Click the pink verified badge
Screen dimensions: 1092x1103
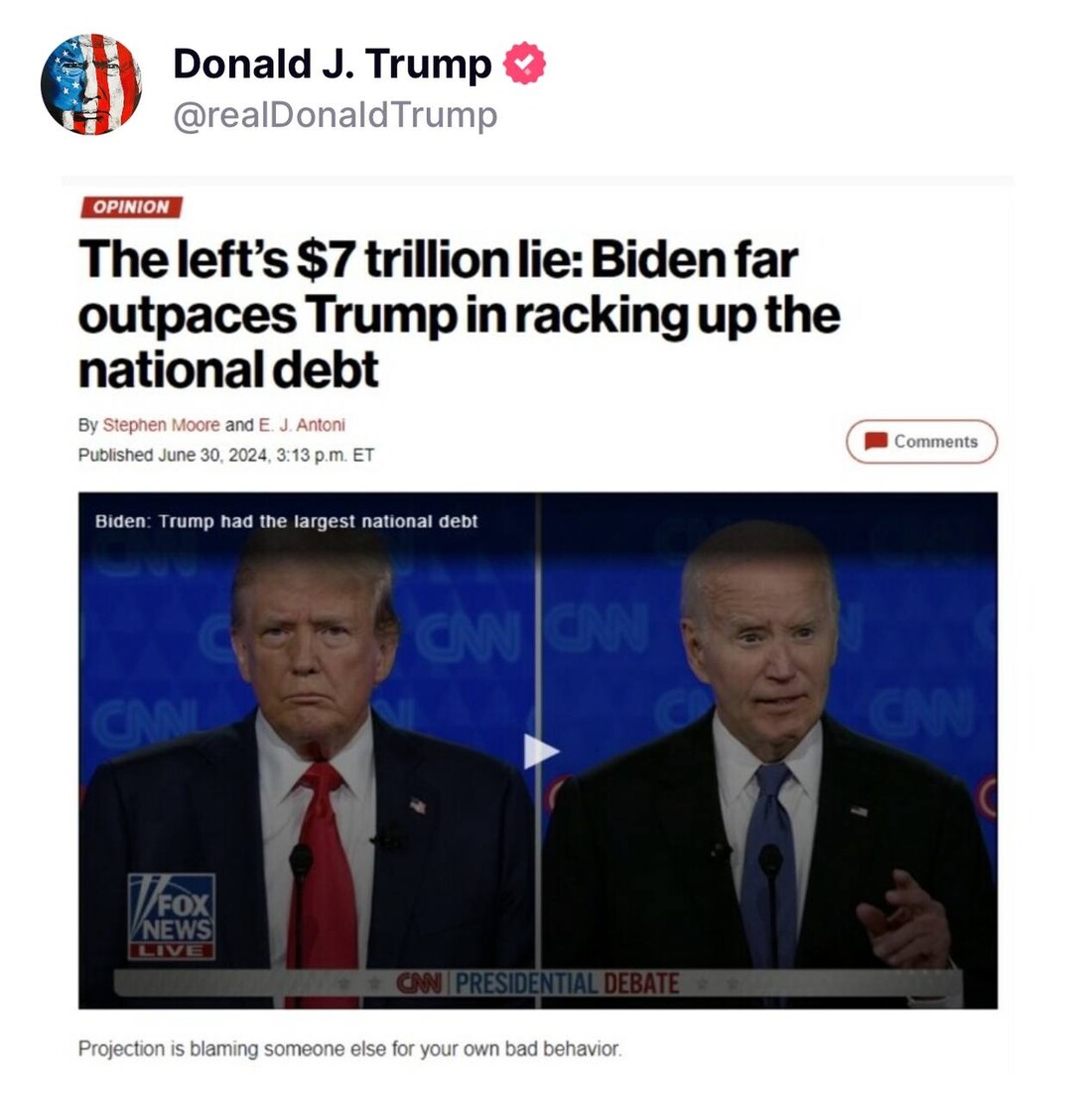(x=524, y=64)
